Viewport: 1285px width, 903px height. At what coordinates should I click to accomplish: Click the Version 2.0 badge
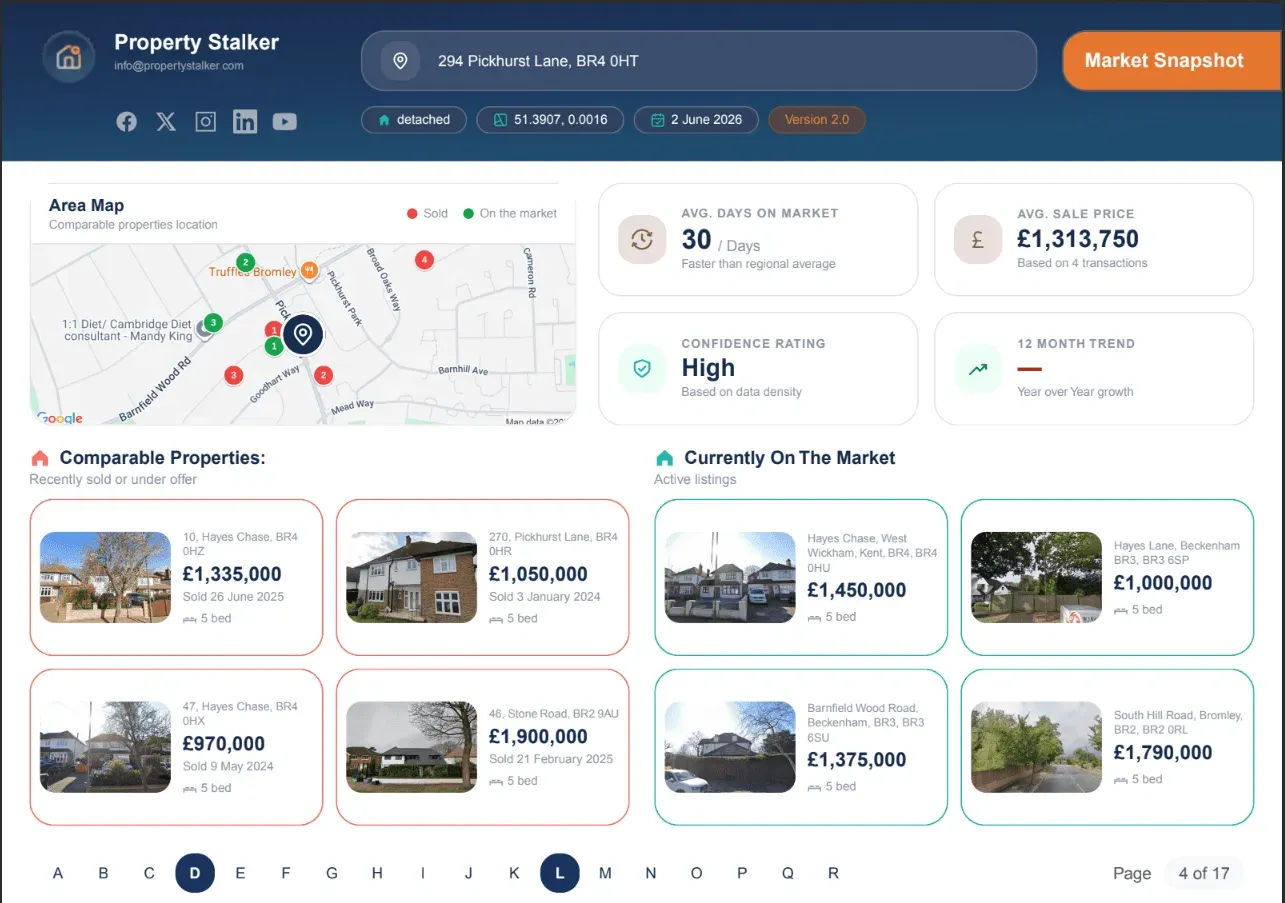[817, 120]
